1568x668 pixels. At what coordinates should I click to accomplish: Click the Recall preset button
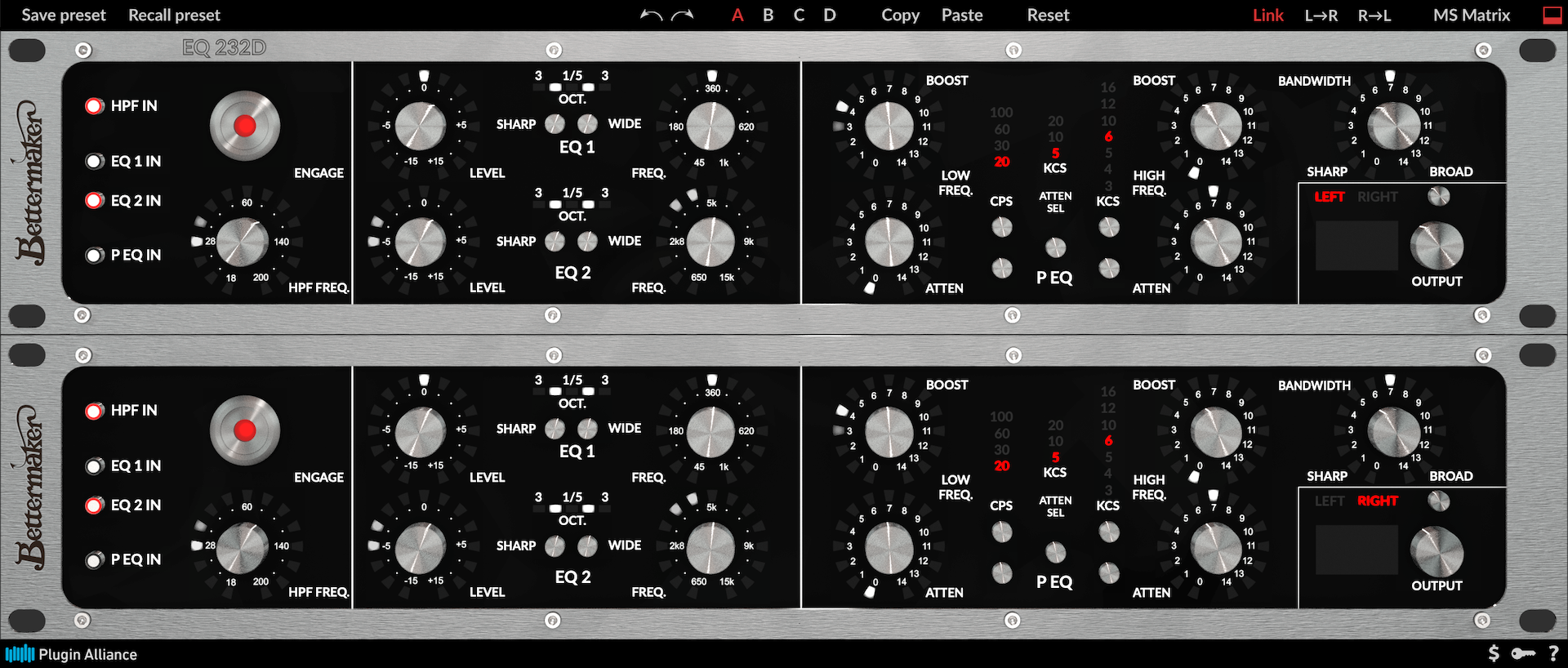coord(174,15)
